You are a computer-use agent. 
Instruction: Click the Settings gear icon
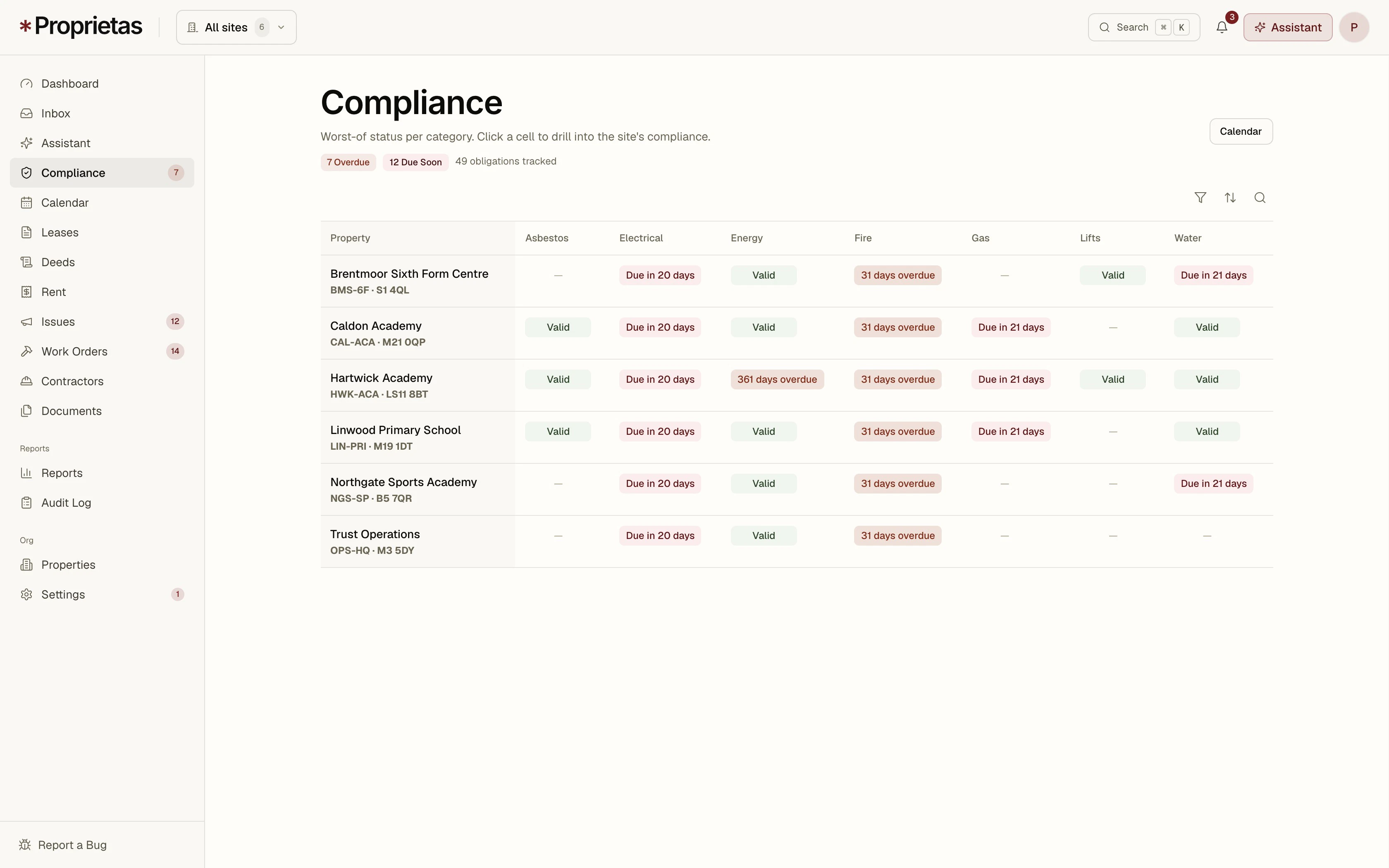[26, 595]
